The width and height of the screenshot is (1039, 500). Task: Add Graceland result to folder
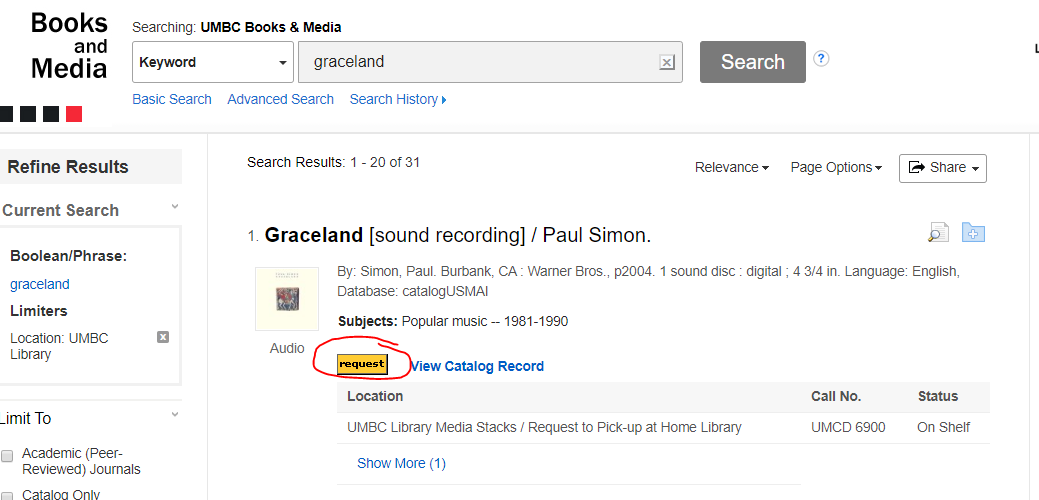pos(973,233)
